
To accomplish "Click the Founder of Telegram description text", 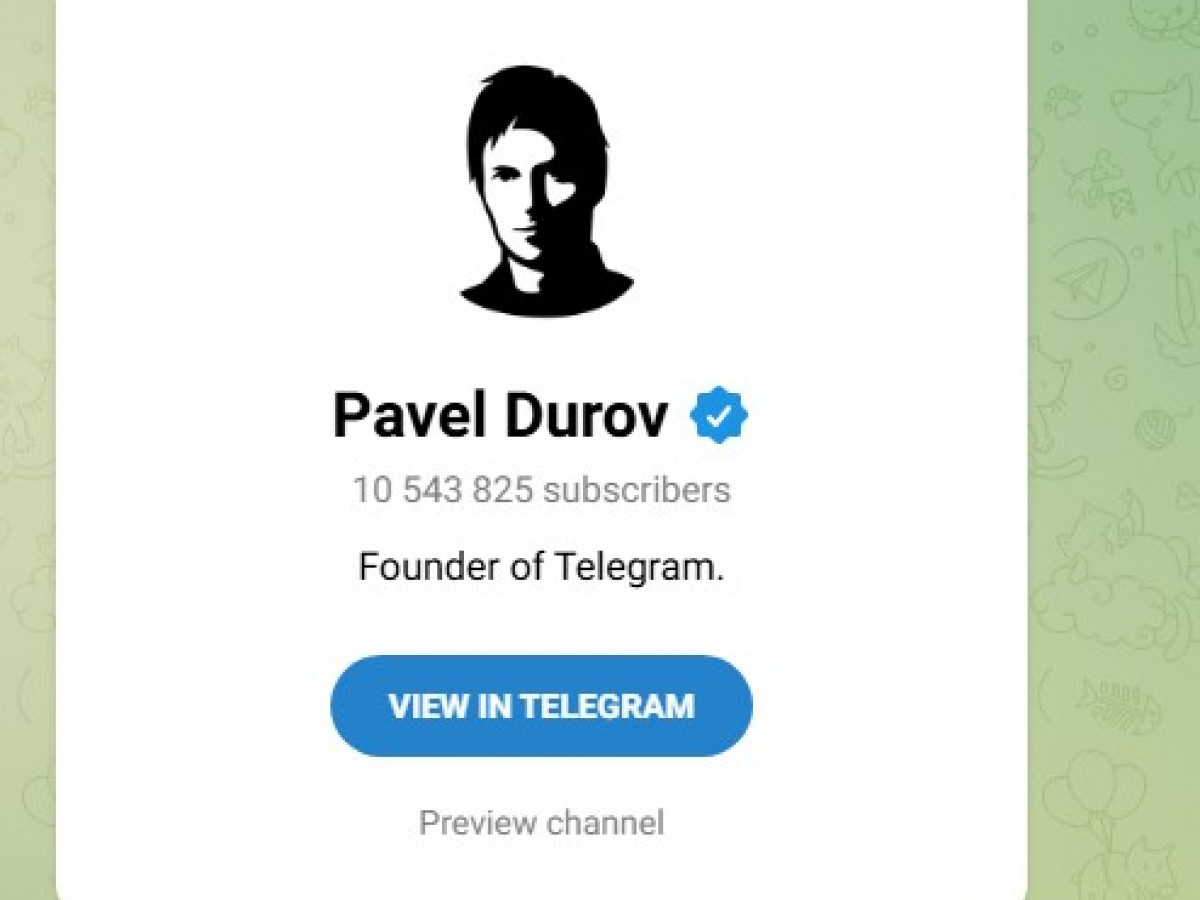I will click(x=541, y=568).
